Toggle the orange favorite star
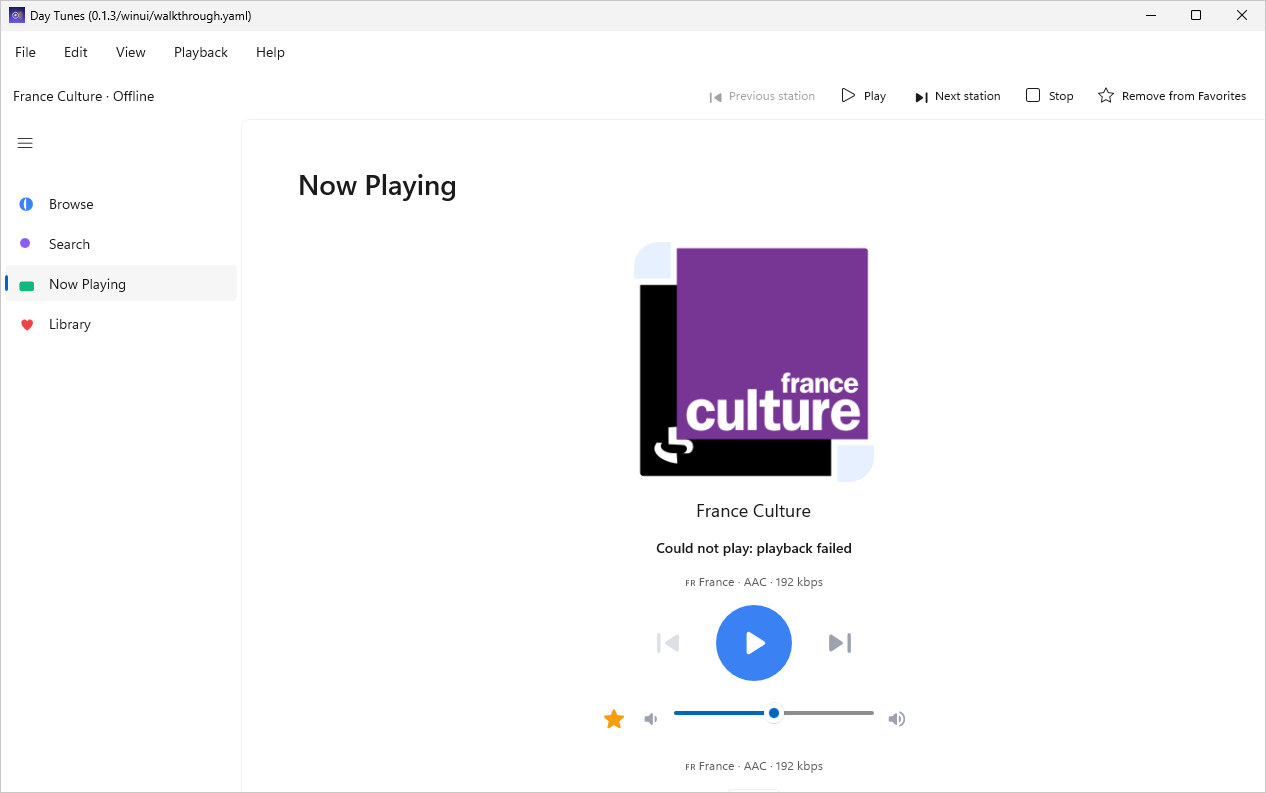This screenshot has height=793, width=1266. click(614, 719)
